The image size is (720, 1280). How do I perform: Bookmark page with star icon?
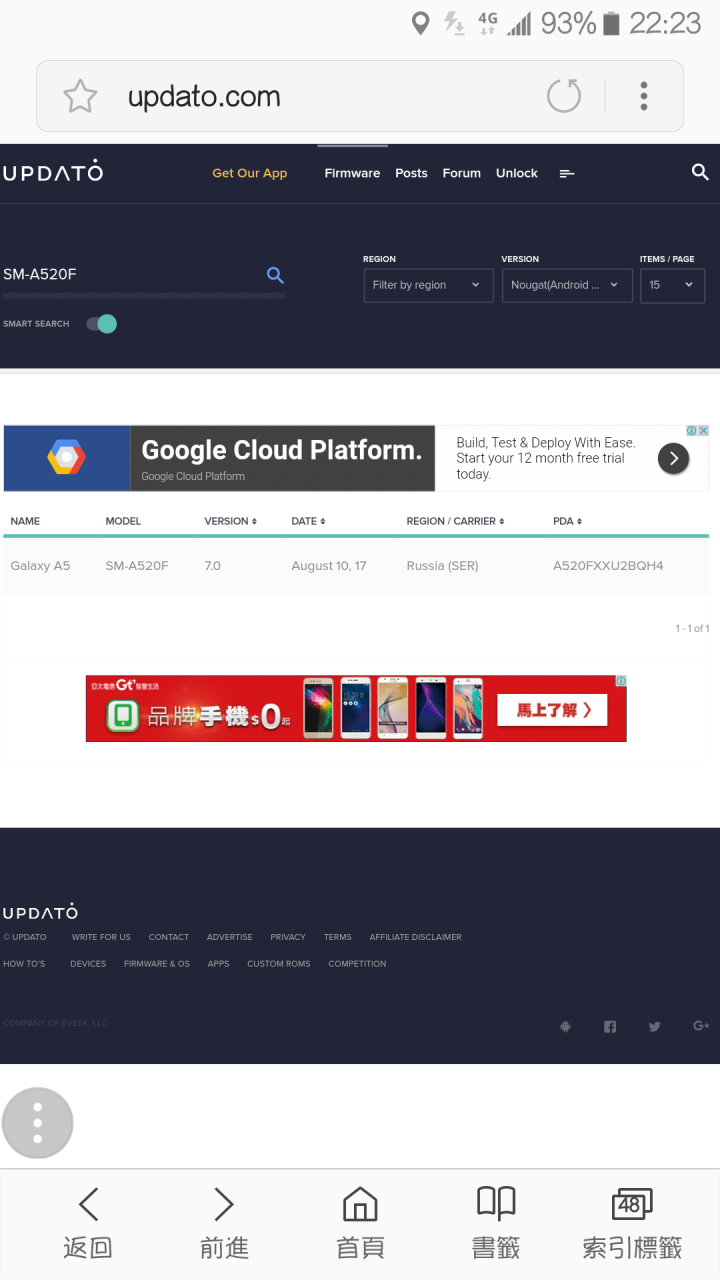pos(80,96)
